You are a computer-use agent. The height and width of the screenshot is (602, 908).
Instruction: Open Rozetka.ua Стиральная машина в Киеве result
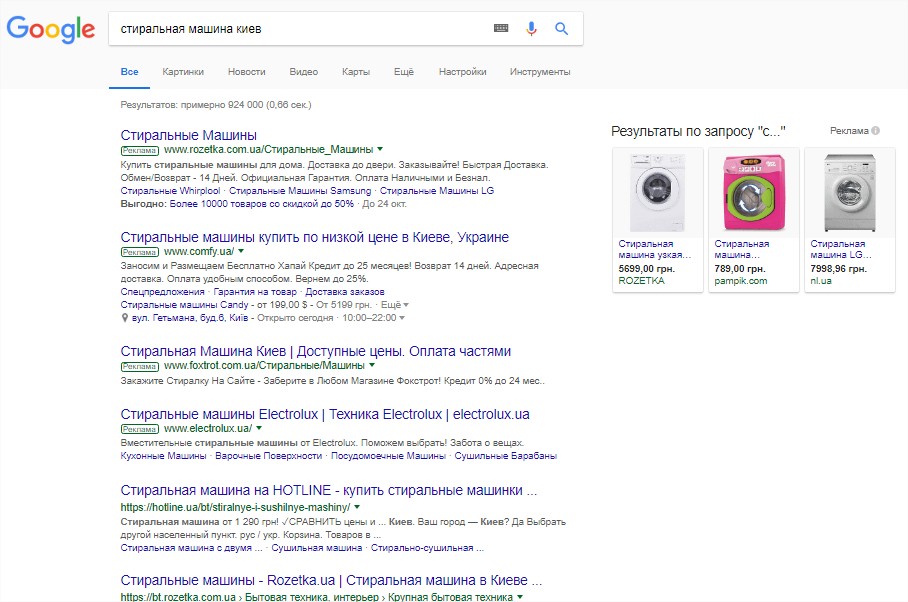pos(331,580)
